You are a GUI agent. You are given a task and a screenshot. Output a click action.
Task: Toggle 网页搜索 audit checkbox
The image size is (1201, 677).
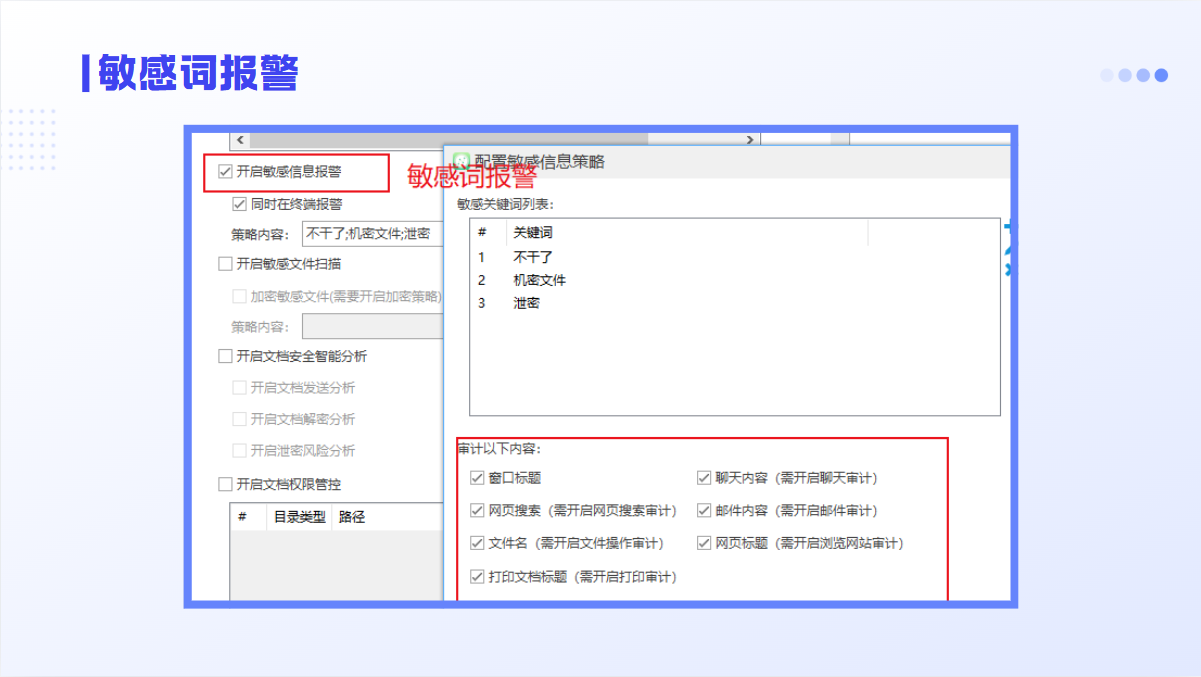[477, 511]
